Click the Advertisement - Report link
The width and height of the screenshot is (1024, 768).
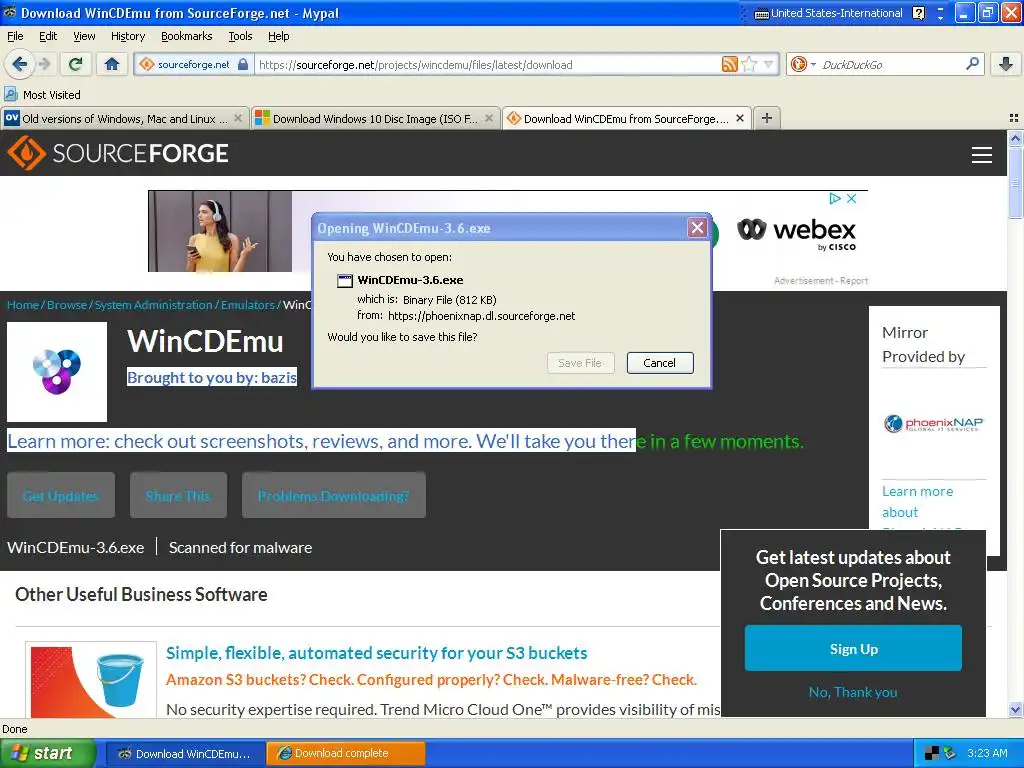click(821, 281)
